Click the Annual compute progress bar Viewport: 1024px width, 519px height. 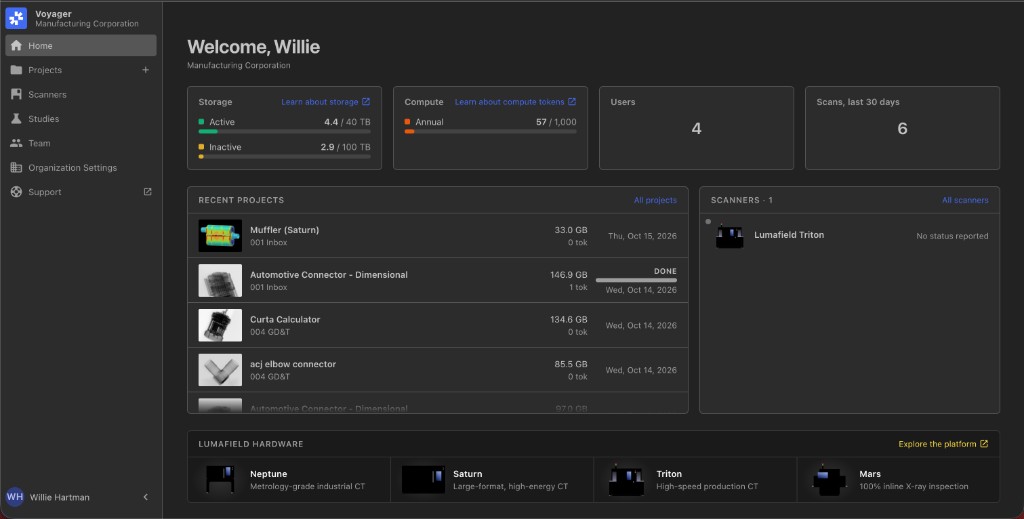point(490,132)
